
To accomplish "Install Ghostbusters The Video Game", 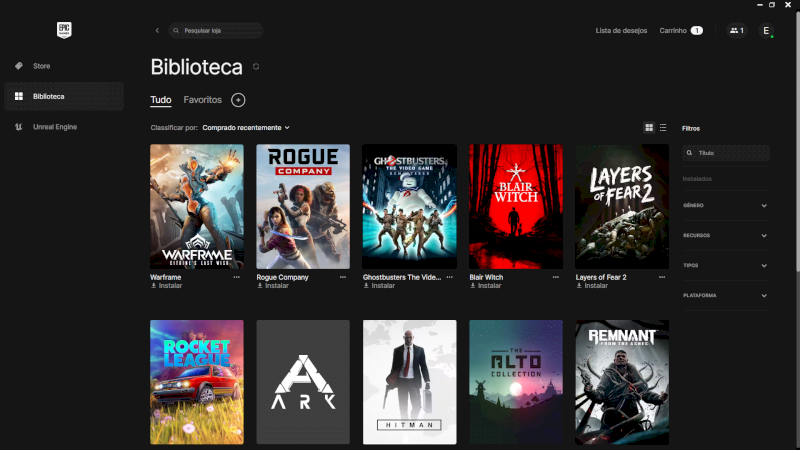I will click(x=379, y=286).
